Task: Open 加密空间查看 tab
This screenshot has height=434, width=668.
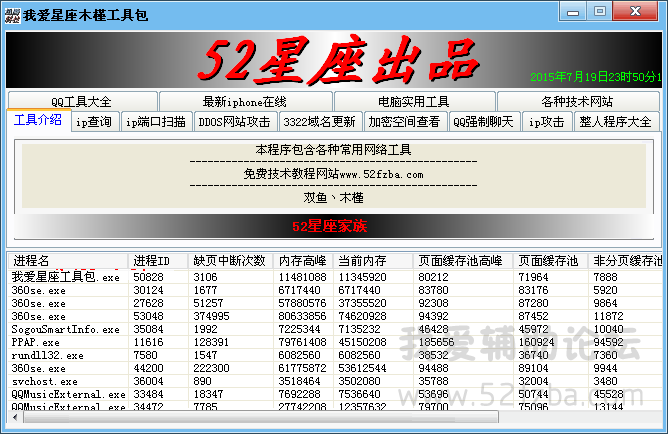Action: click(405, 122)
